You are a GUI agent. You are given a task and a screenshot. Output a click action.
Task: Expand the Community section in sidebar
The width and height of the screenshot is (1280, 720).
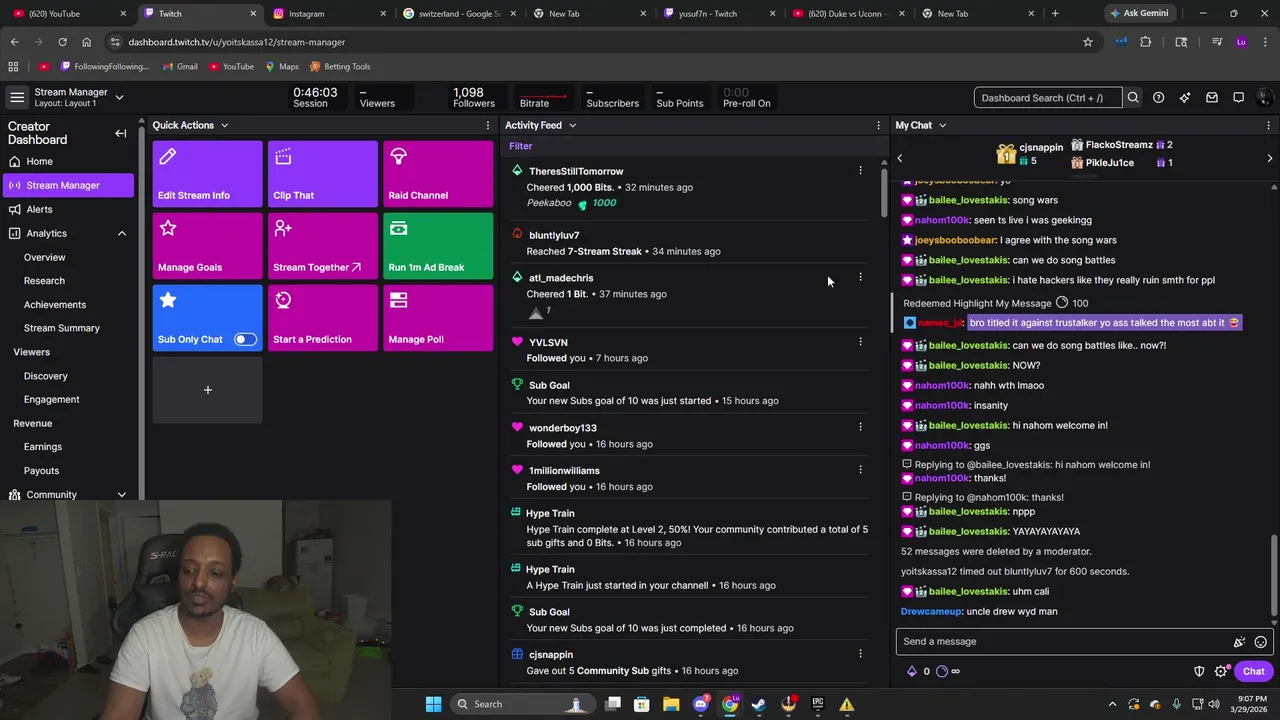tap(122, 494)
